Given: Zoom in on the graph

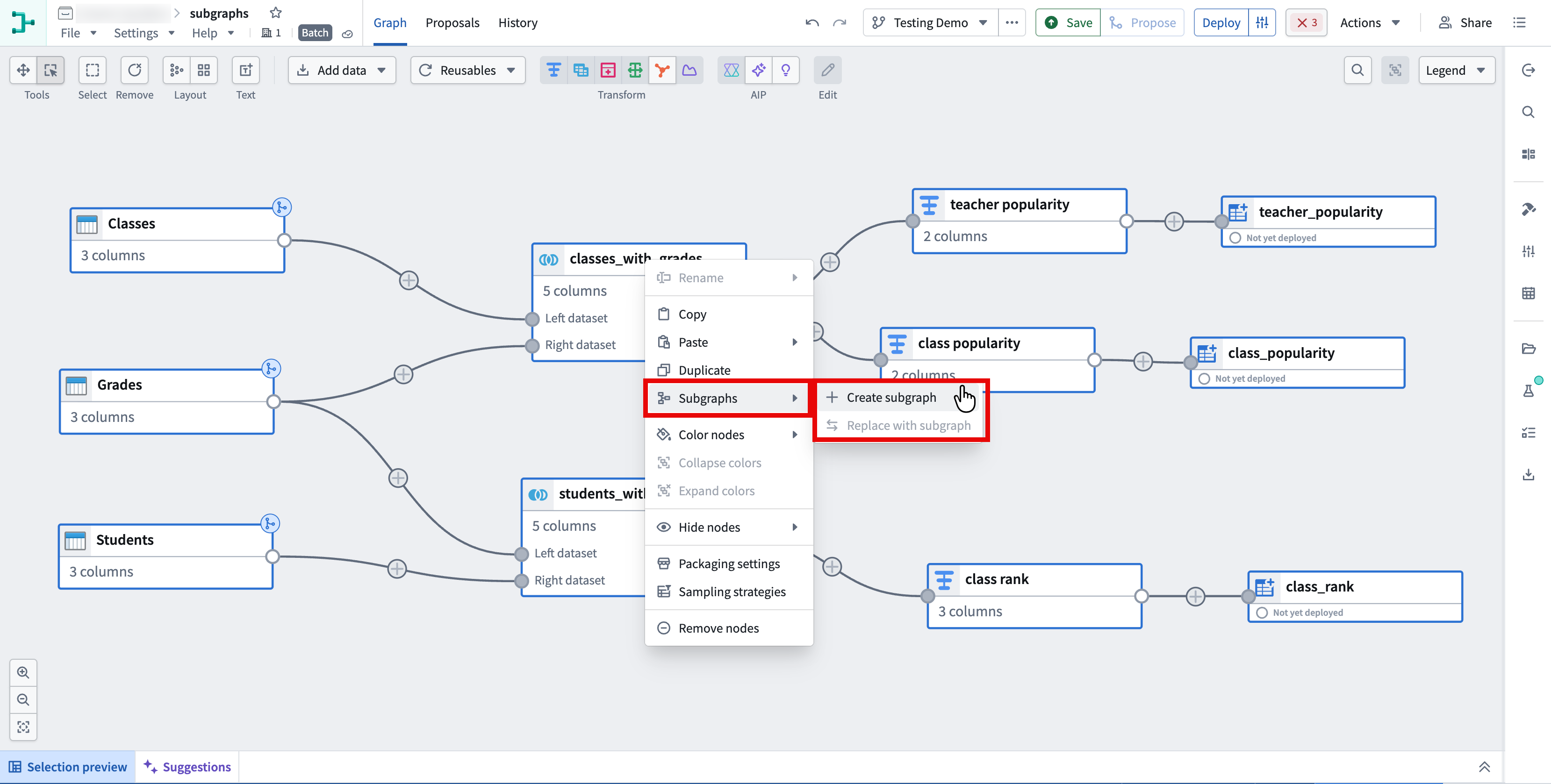Looking at the screenshot, I should (23, 672).
